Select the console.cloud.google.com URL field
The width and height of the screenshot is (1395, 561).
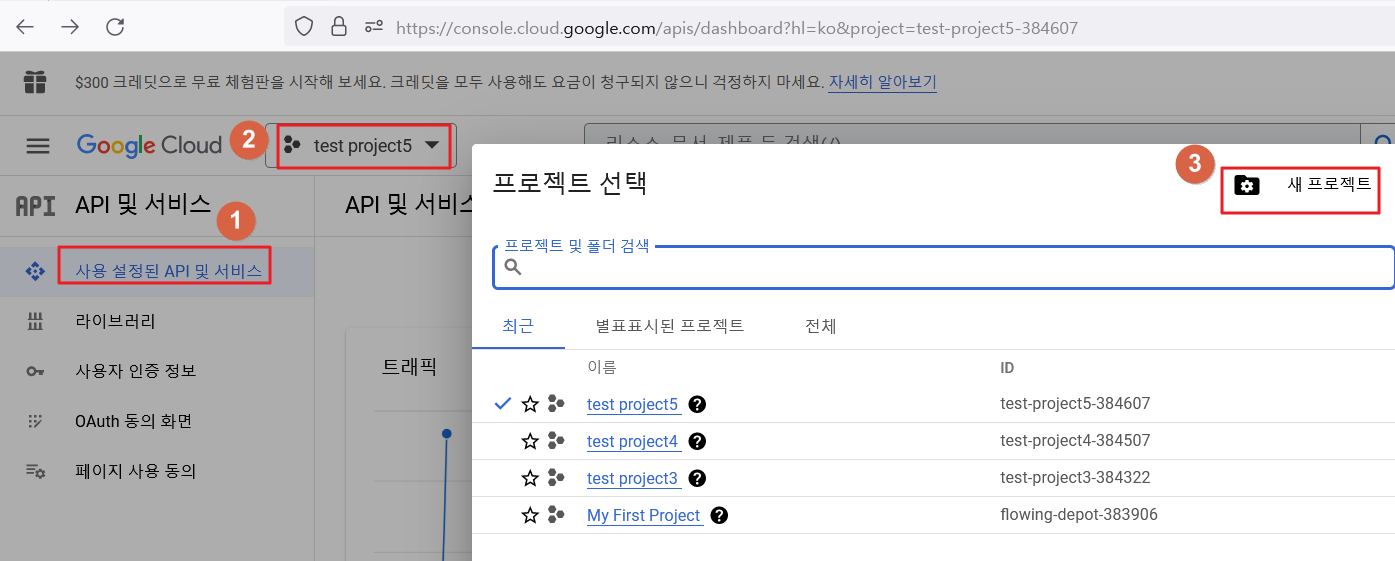pos(737,28)
